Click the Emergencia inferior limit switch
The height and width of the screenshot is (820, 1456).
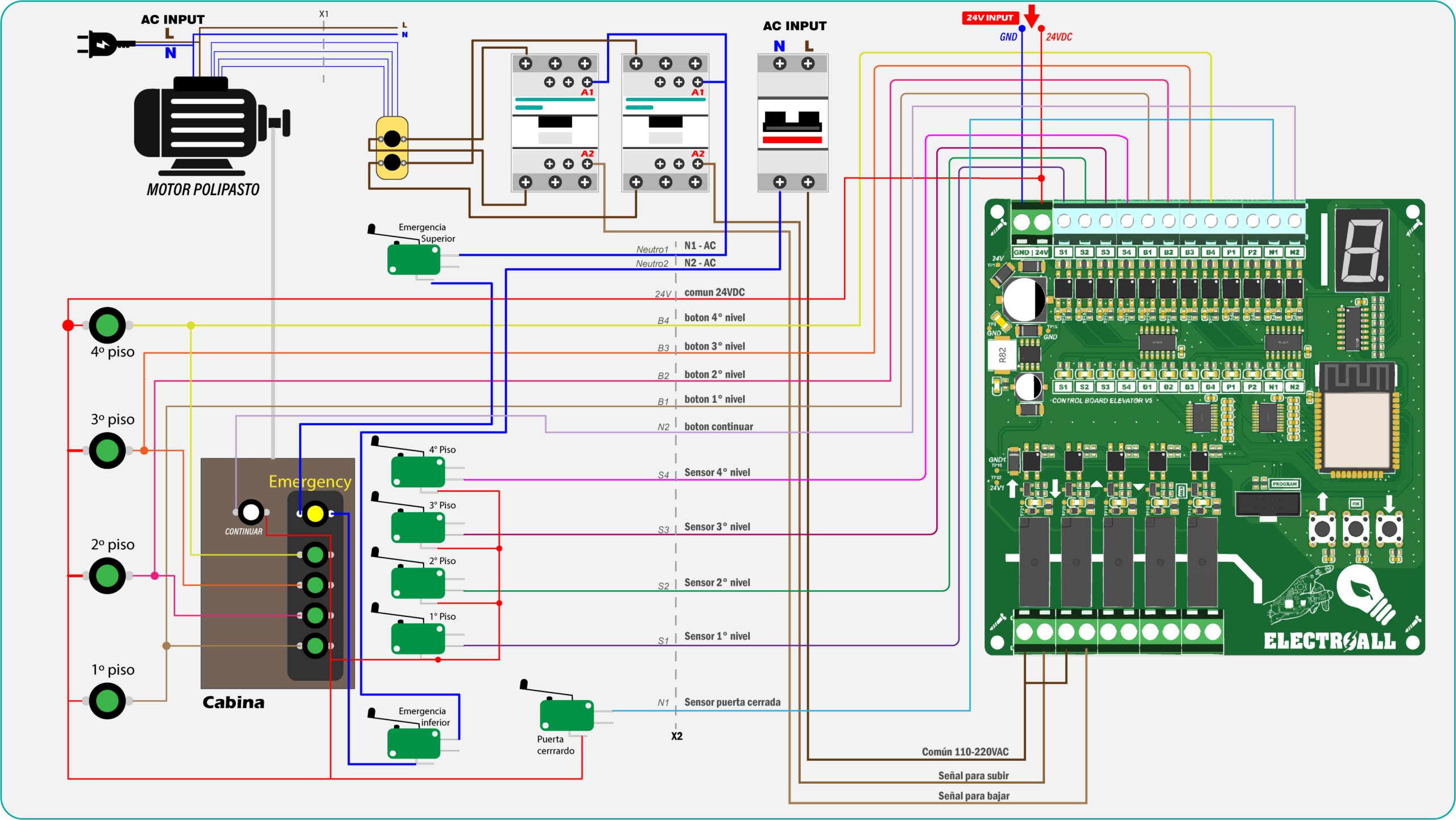pyautogui.click(x=413, y=743)
